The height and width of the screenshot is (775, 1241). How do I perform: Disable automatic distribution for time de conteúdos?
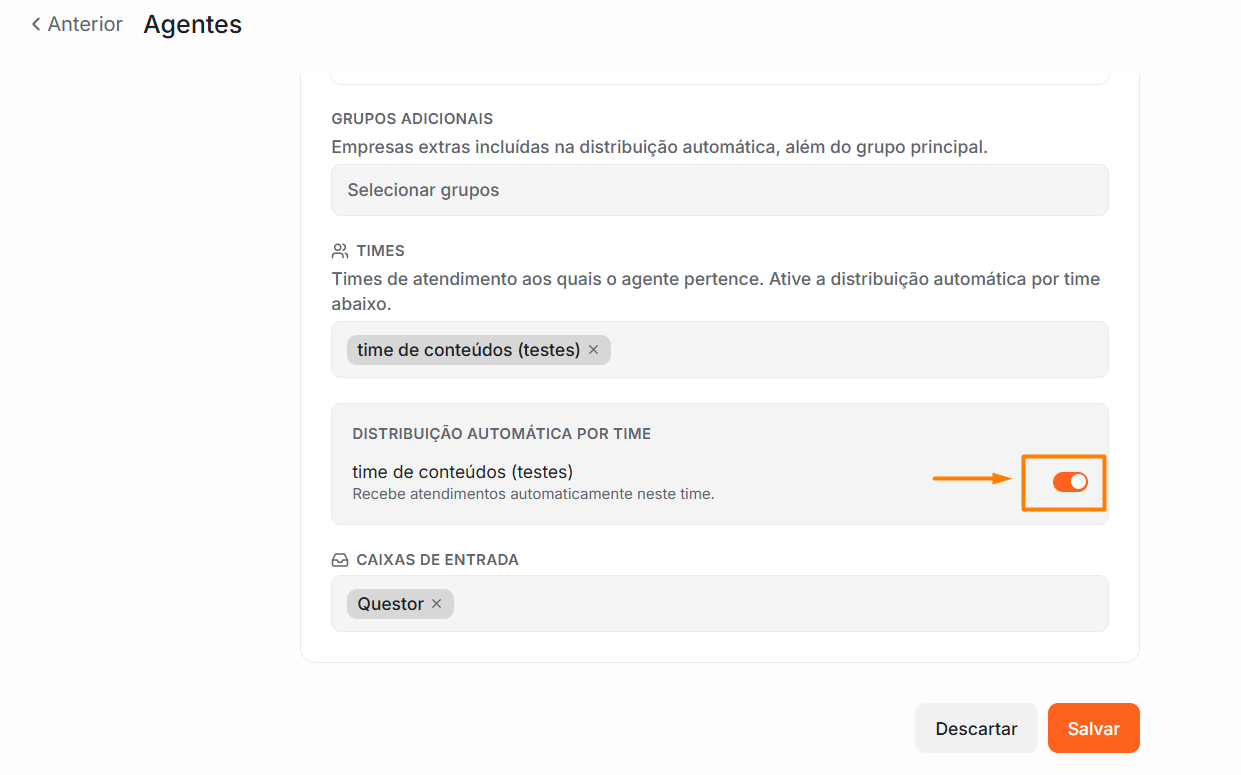(1070, 482)
